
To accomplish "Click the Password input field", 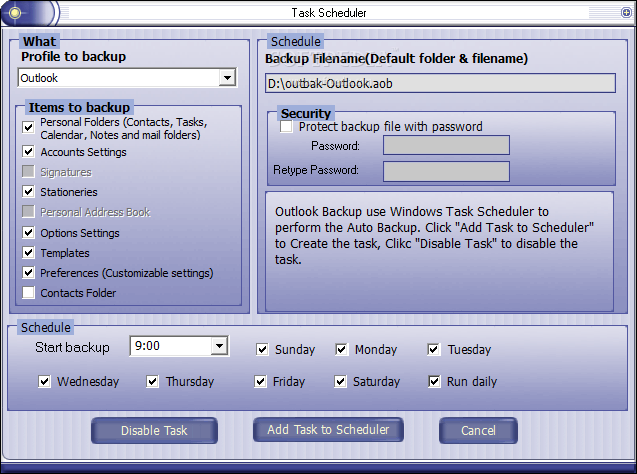I will point(446,145).
